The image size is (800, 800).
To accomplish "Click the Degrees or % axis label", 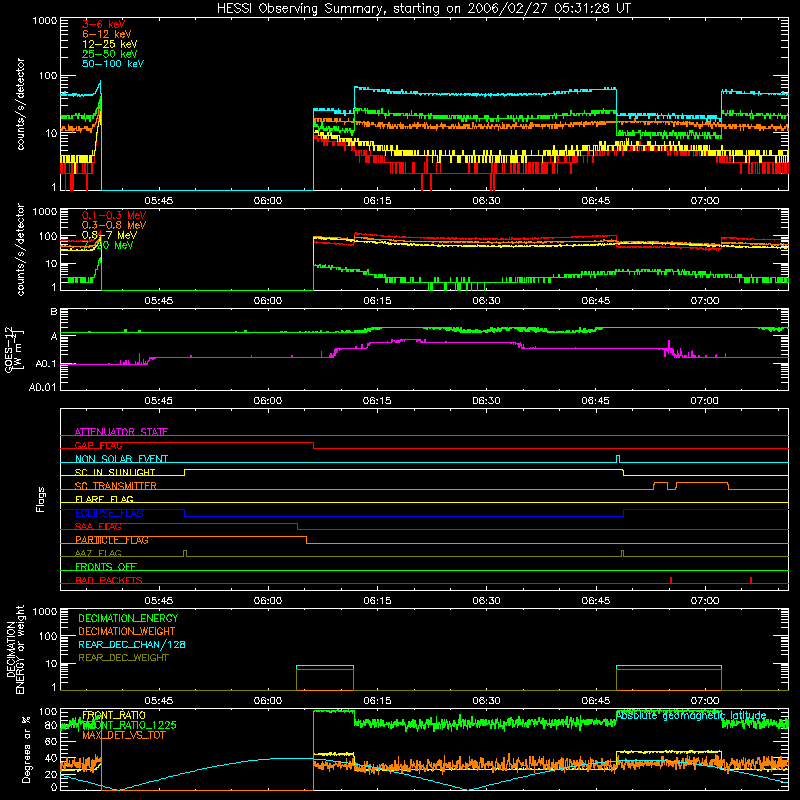I will (26, 749).
